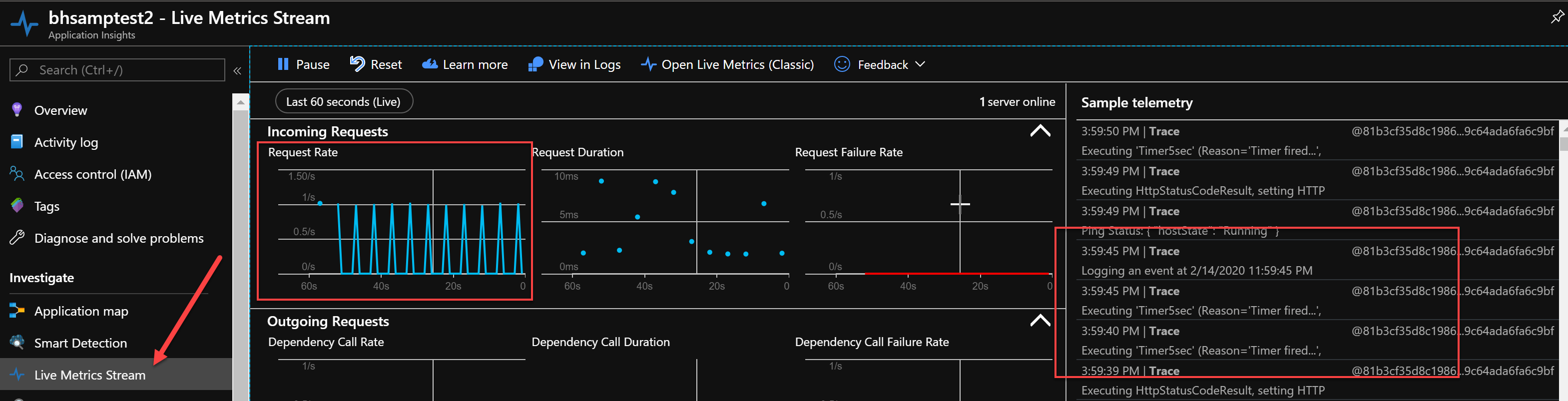Click the wrench icon for Diagnose and solve problems
1568x401 pixels.
tap(17, 238)
